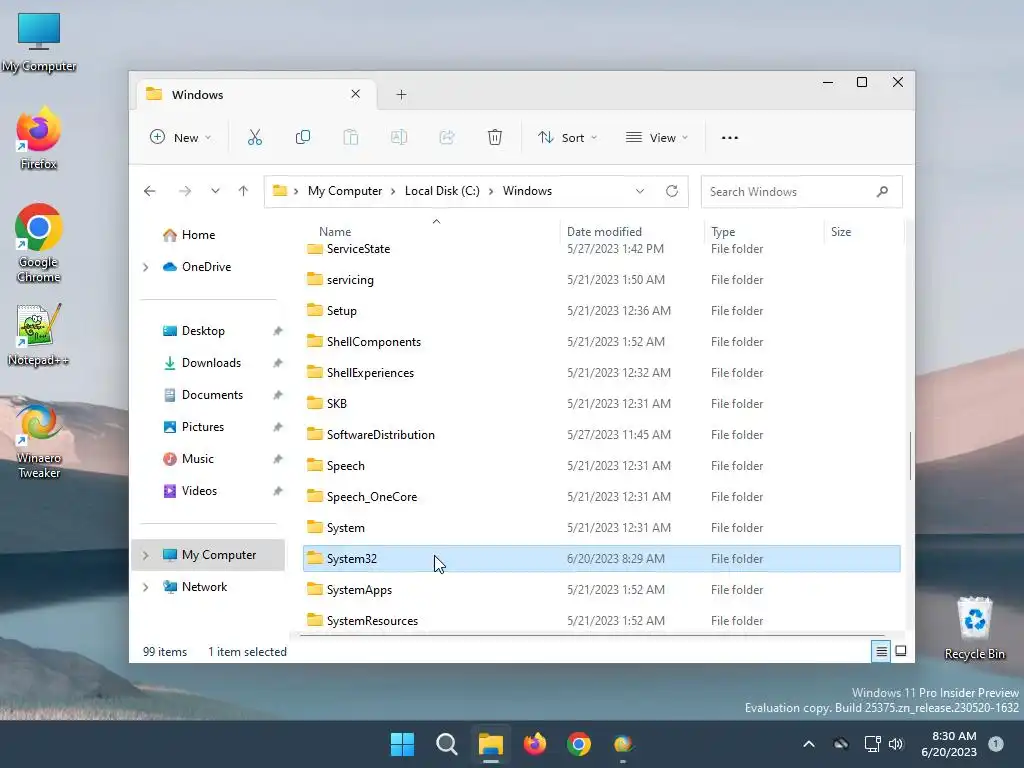Click the search magnifier in Search Windows
Screen dimensions: 1024x768
tap(882, 191)
